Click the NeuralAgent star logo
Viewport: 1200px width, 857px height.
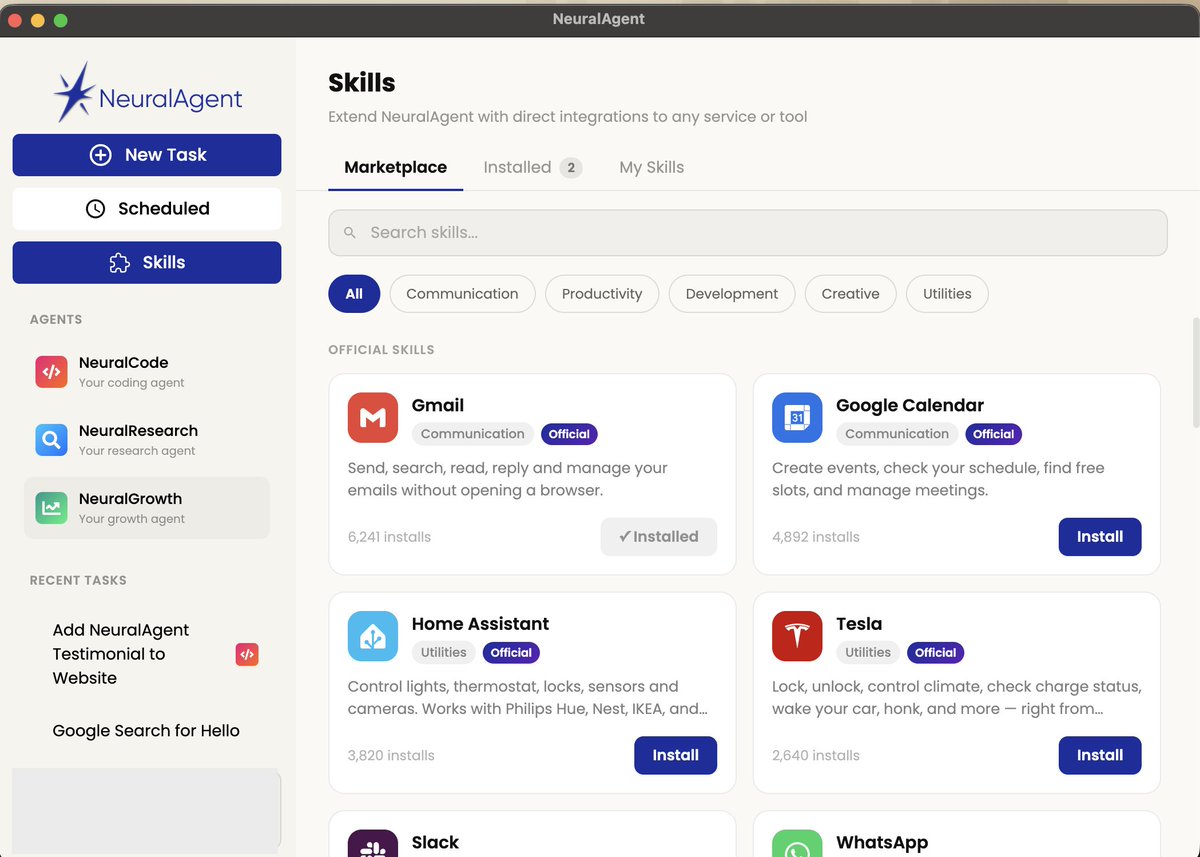click(72, 92)
